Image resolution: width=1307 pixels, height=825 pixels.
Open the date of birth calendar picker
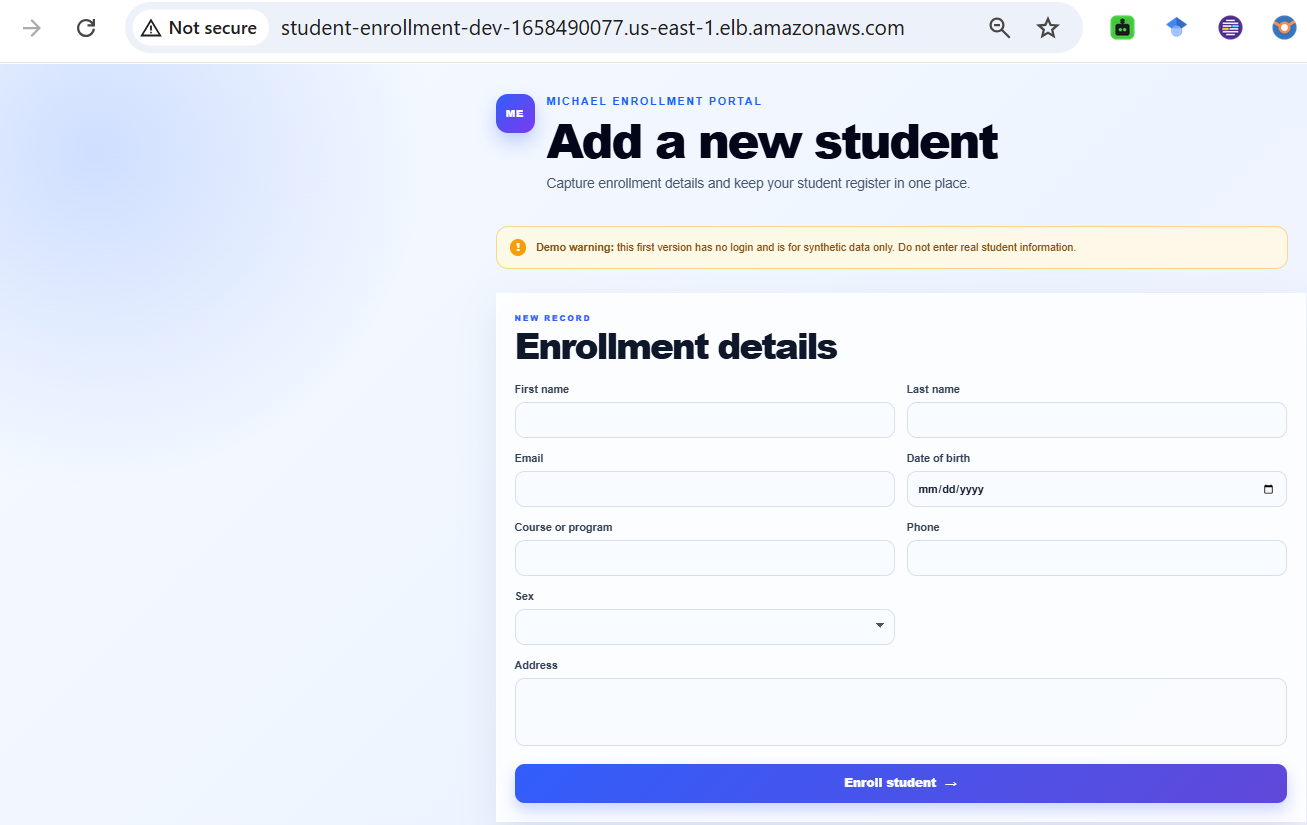pyautogui.click(x=1268, y=489)
